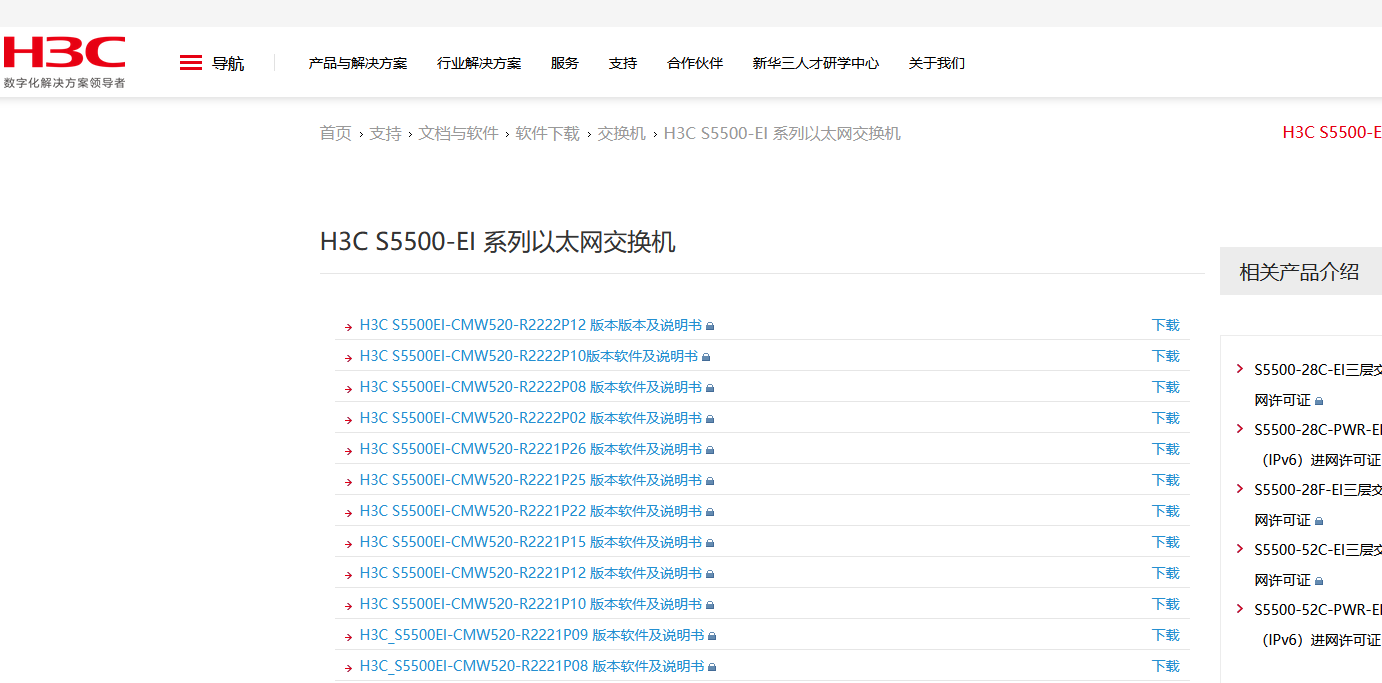The width and height of the screenshot is (1382, 683).
Task: Click 下载 for R2221P22 row
Action: click(1166, 511)
